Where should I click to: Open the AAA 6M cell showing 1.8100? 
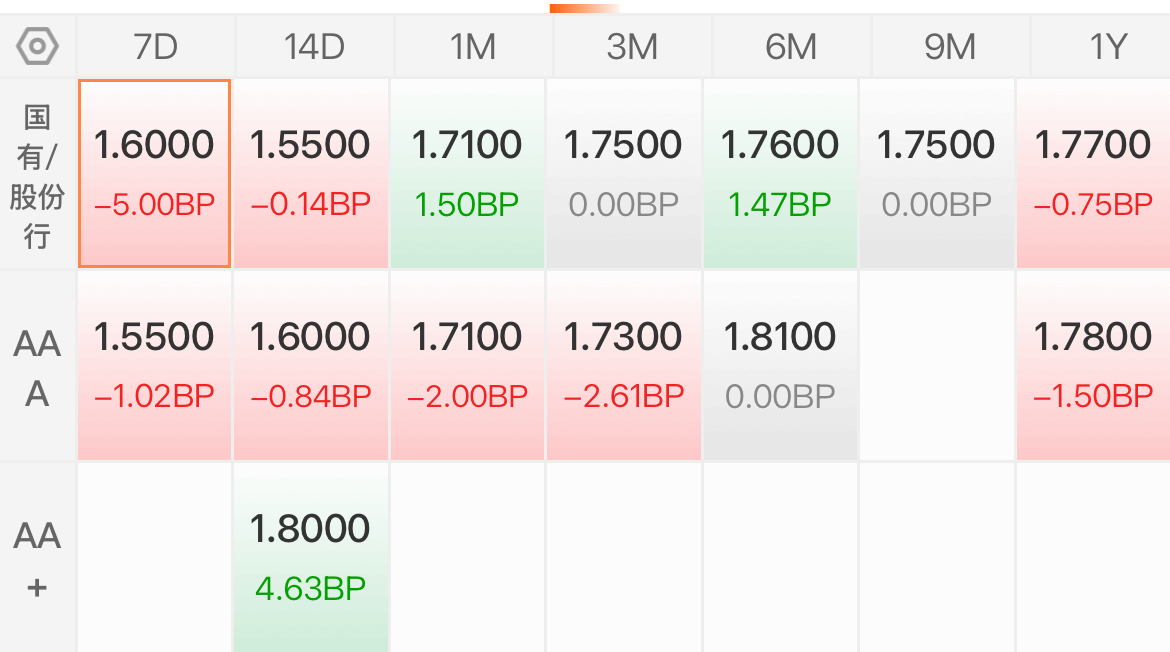(780, 366)
